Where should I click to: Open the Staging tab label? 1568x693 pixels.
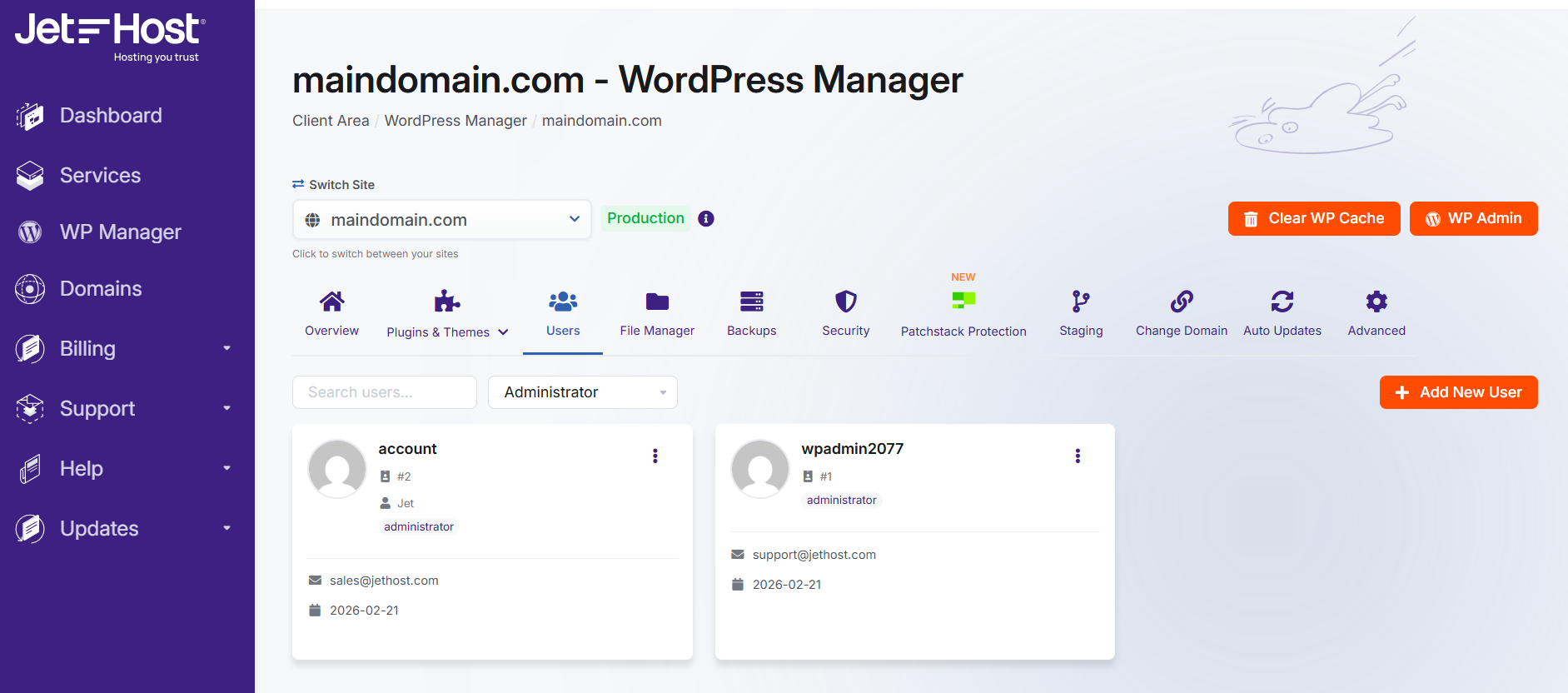[1081, 331]
